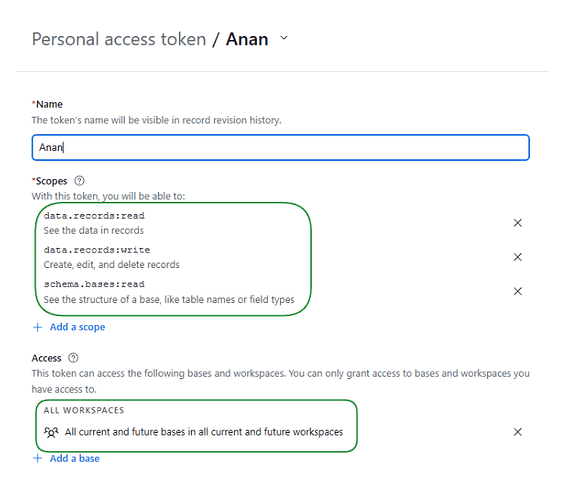Click the Name input field containing Anan
The image size is (565, 500).
tap(280, 147)
